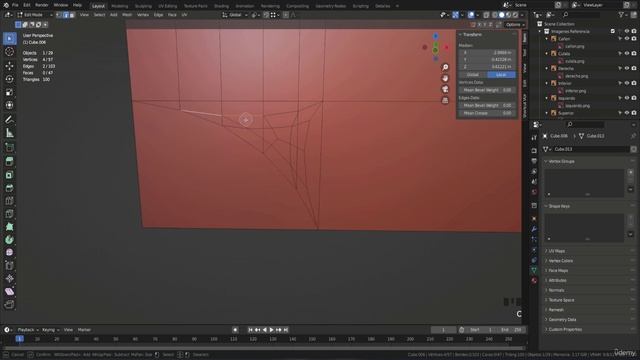
Task: Activate the Rotate tool
Action: (x=9, y=79)
